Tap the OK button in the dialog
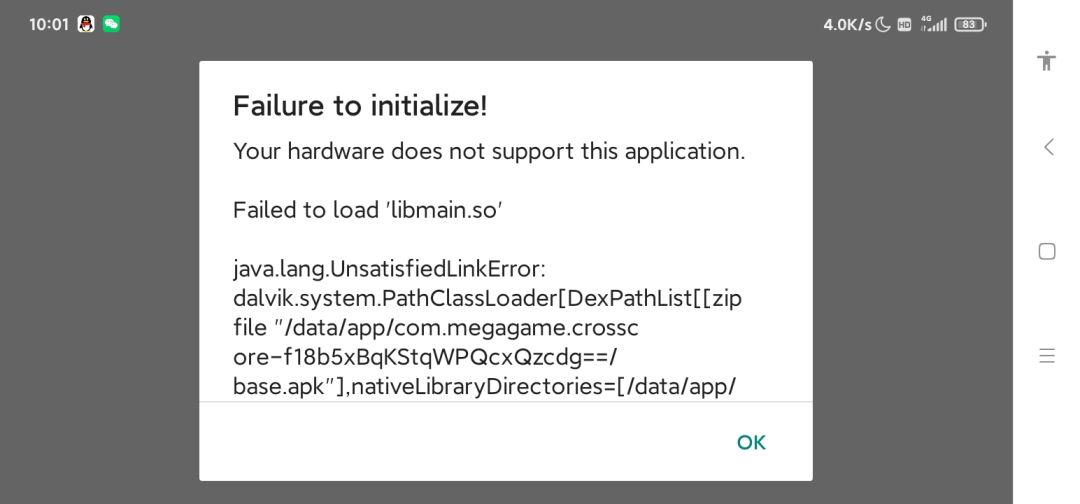This screenshot has height=504, width=1080. 751,442
